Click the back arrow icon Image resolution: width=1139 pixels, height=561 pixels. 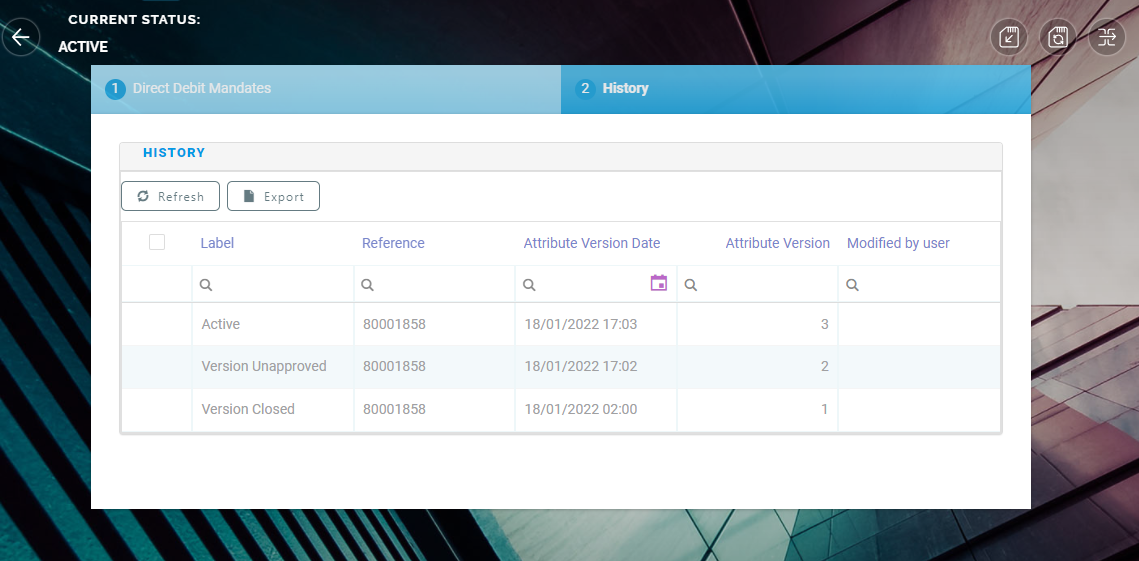[20, 38]
